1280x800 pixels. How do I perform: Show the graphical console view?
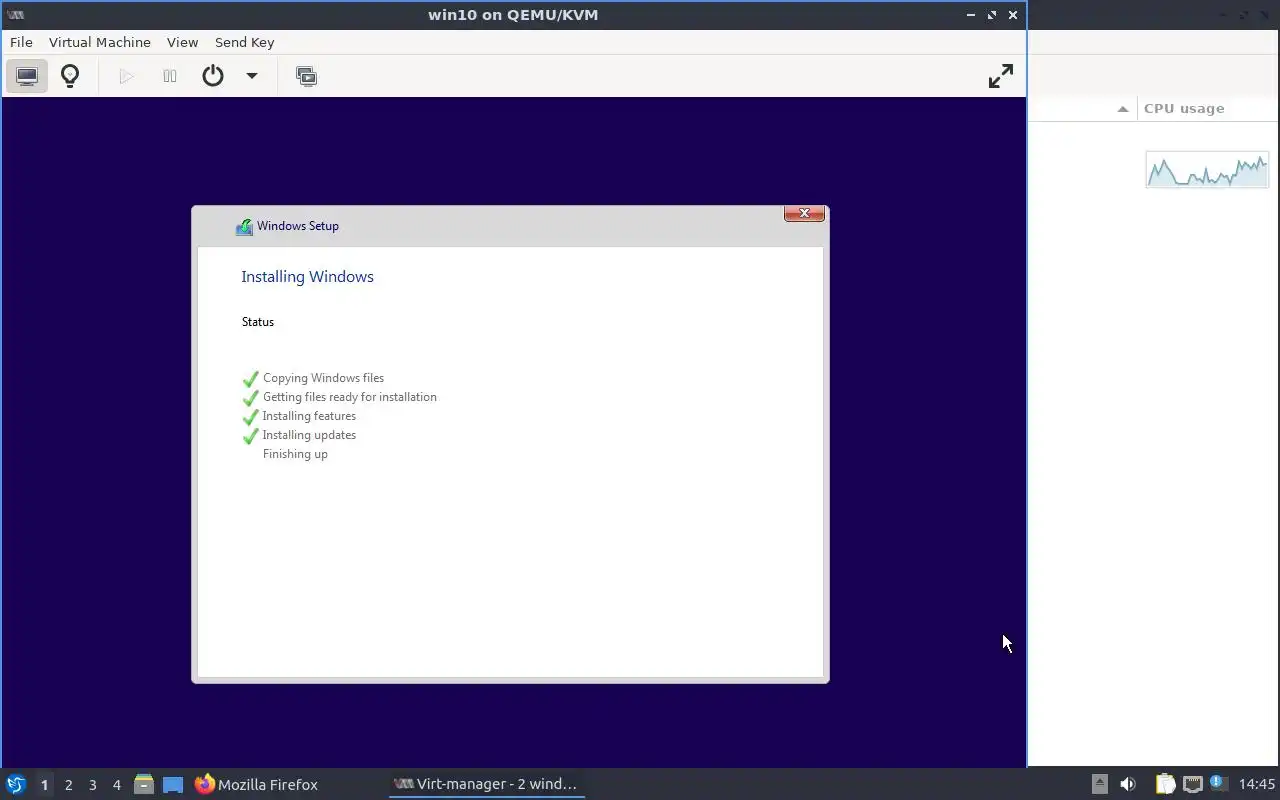click(x=27, y=76)
